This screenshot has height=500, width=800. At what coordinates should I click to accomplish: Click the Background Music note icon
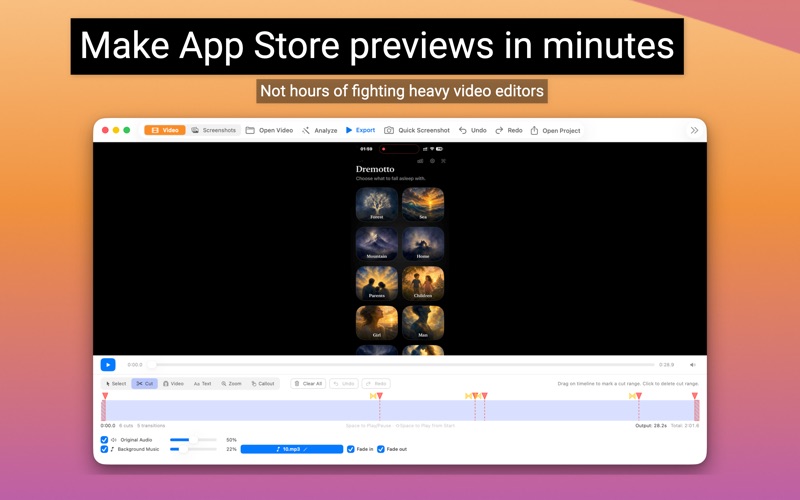point(112,449)
